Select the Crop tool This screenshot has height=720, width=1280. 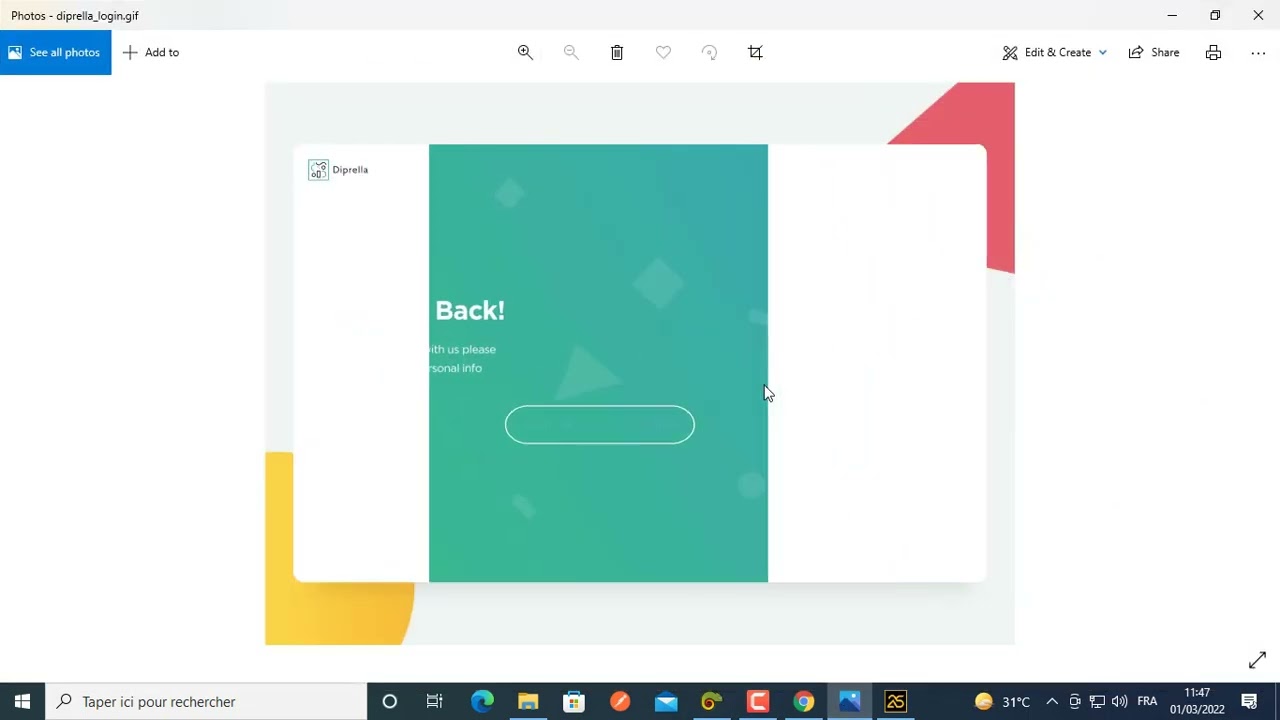coord(755,52)
